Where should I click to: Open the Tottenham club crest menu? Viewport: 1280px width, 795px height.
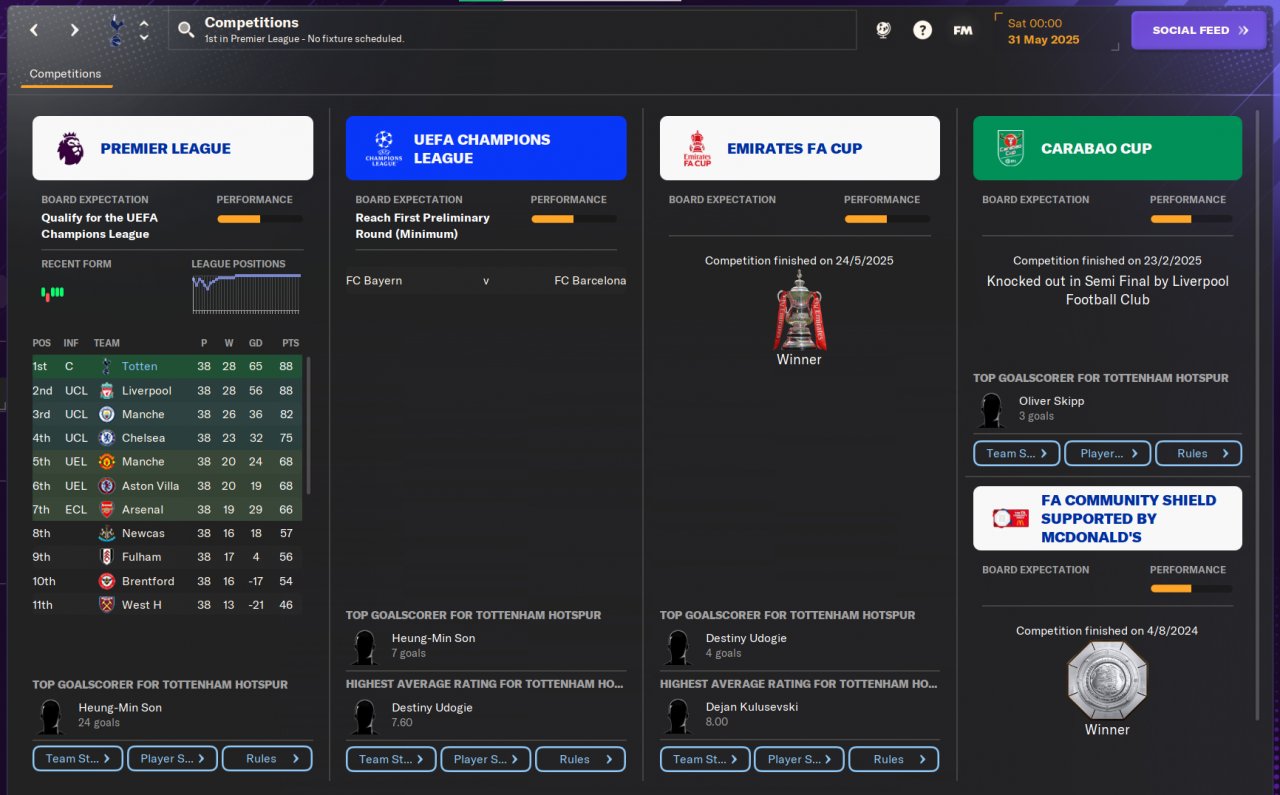coord(114,30)
